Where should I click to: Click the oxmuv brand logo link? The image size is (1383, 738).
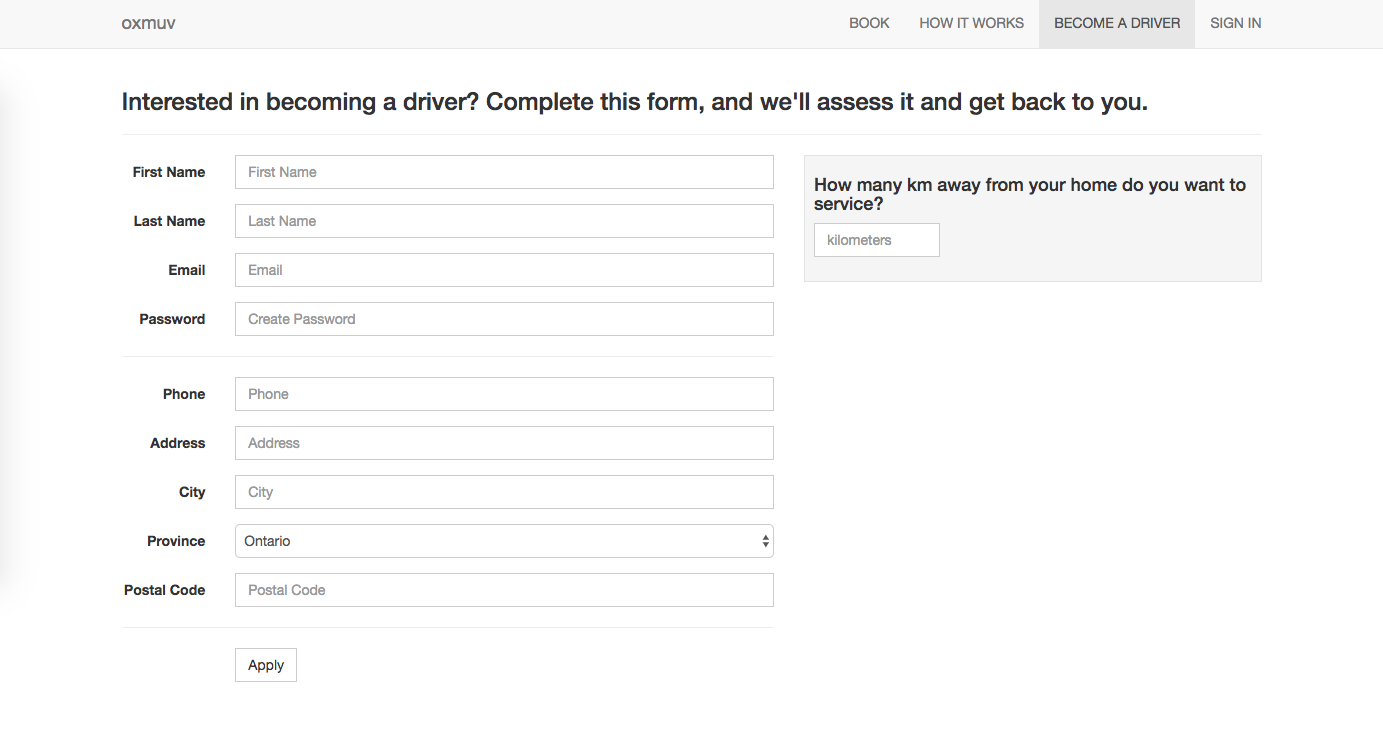click(x=149, y=23)
